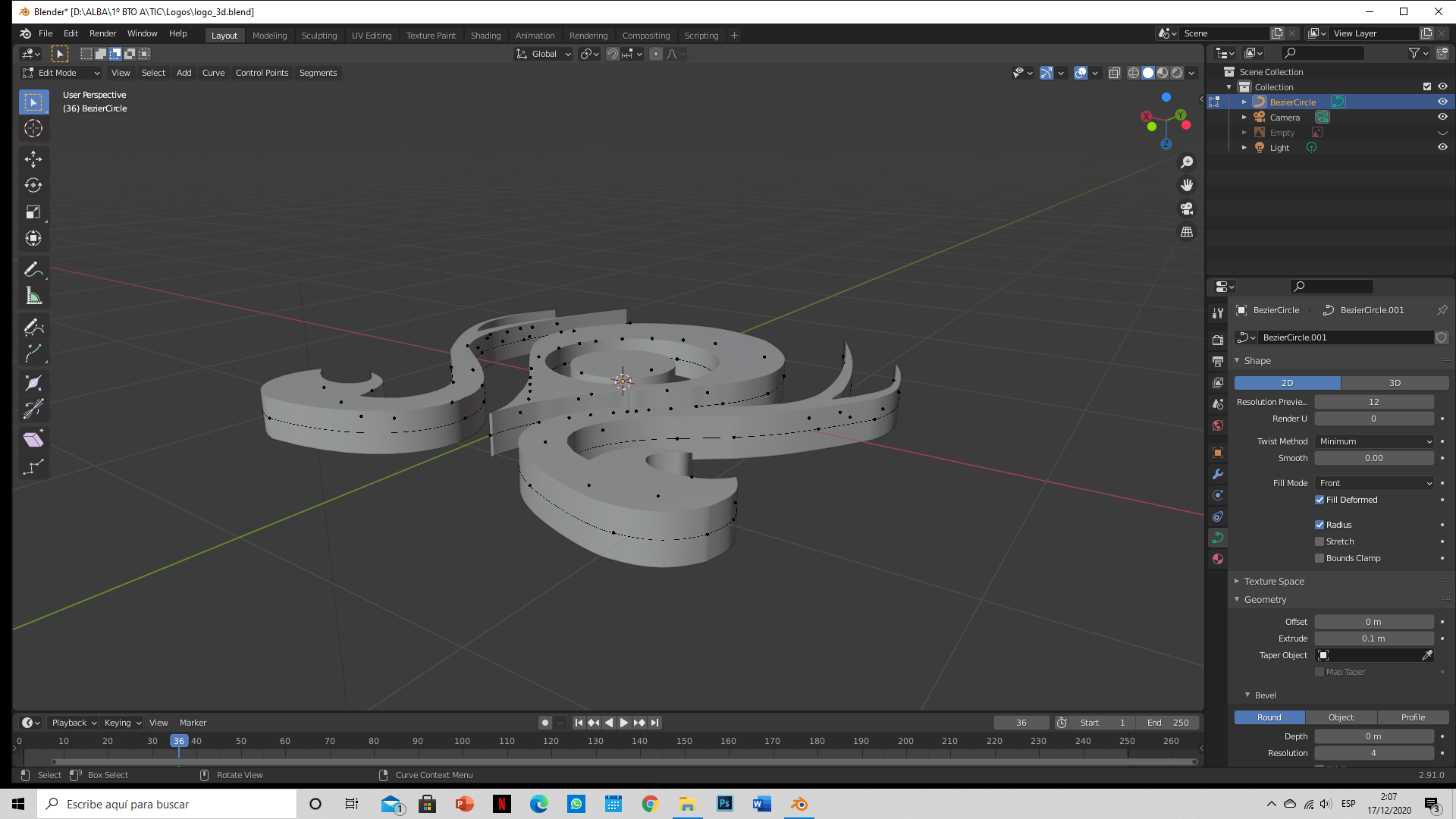Hide the BezierCircle object via eye icon
The width and height of the screenshot is (1456, 819).
[x=1442, y=102]
